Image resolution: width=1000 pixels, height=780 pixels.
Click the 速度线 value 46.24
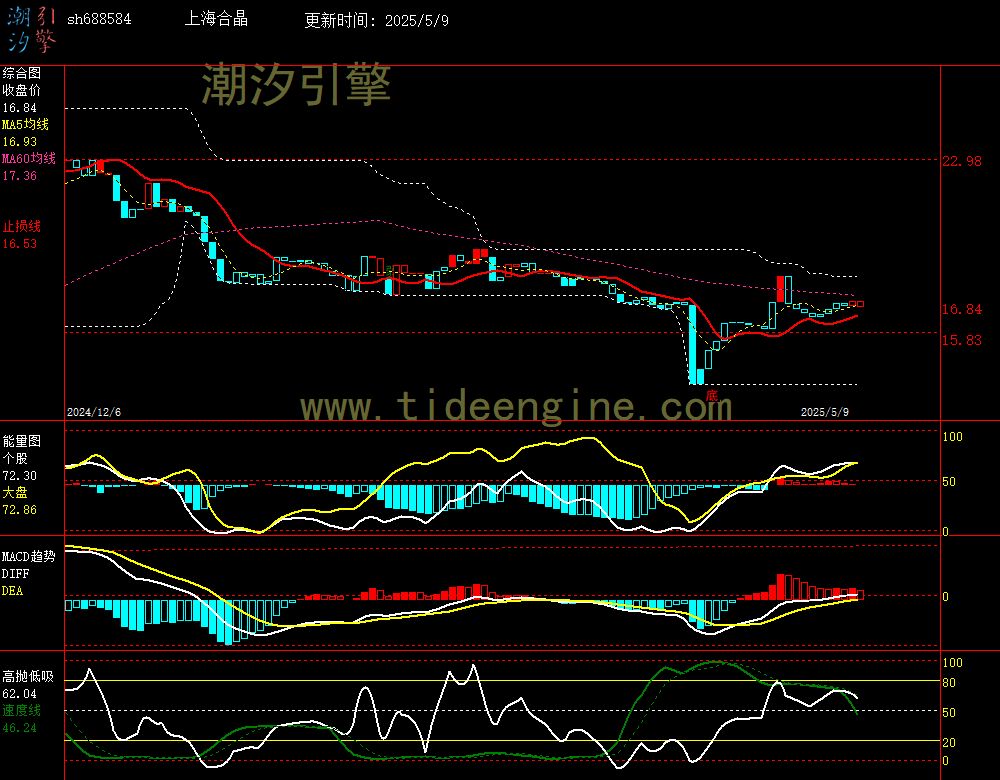pos(20,728)
